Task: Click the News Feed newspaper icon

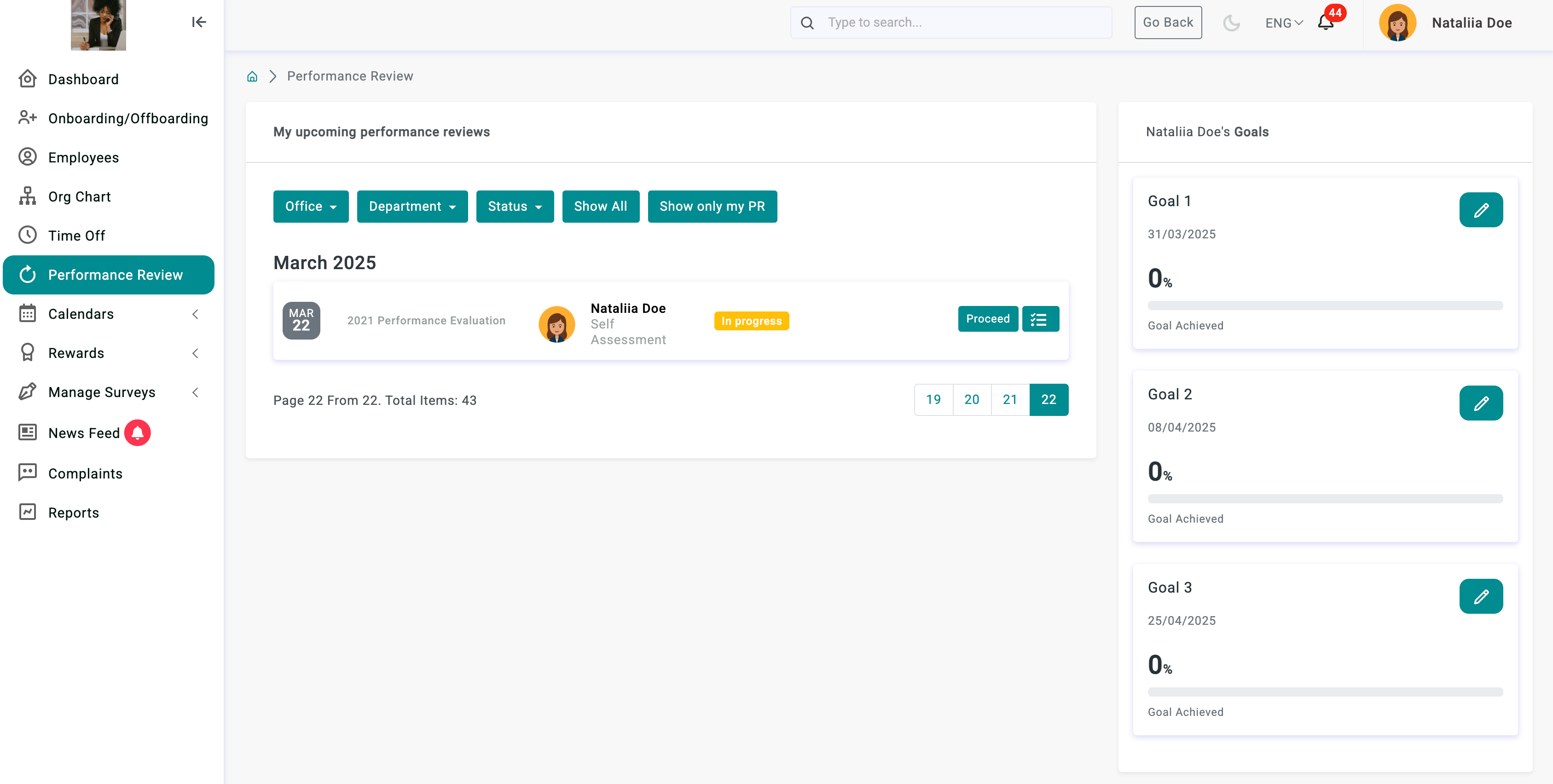Action: pyautogui.click(x=28, y=432)
